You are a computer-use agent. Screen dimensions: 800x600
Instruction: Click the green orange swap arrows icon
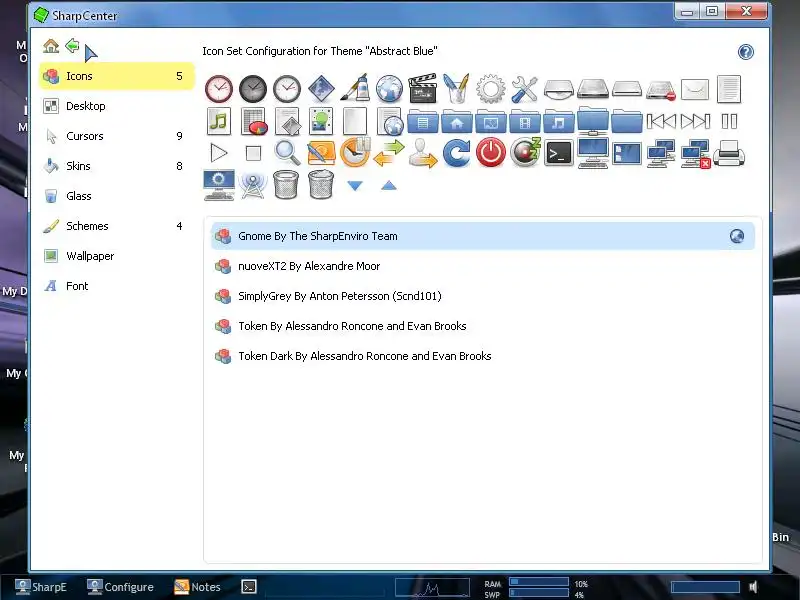pos(389,153)
